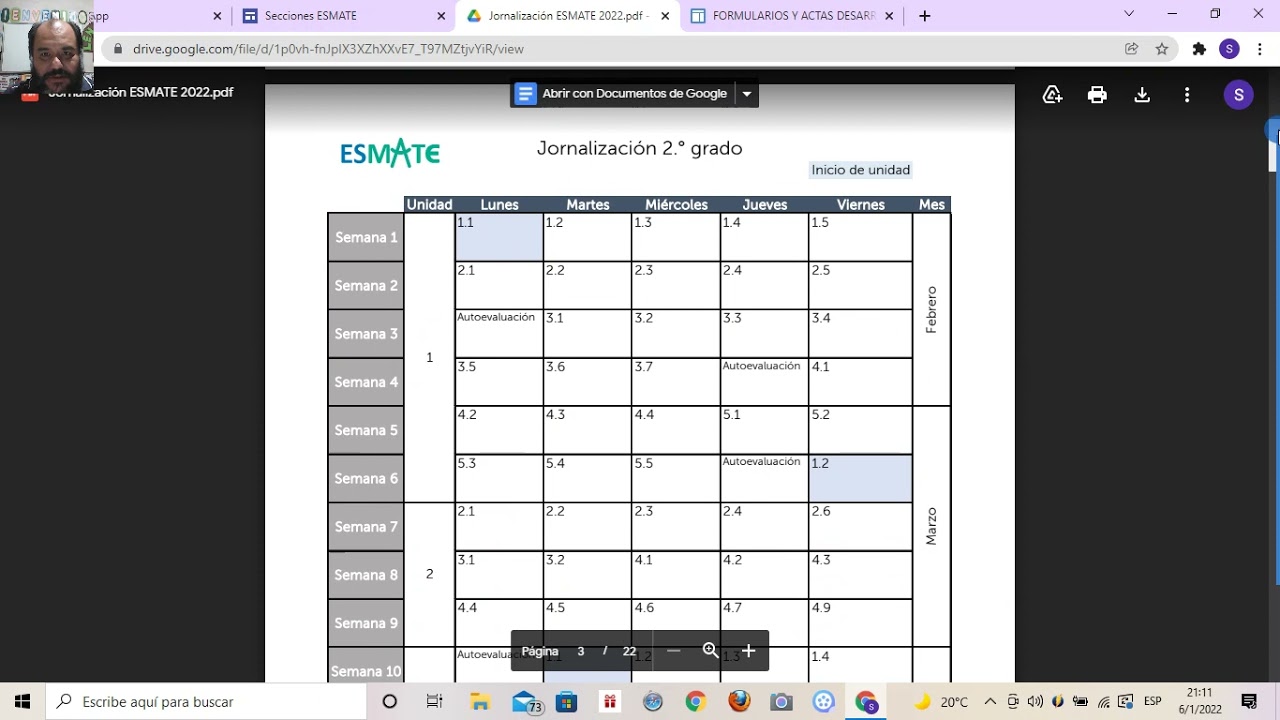The height and width of the screenshot is (720, 1280).
Task: Add shortcut to Drive icon
Action: tap(1052, 95)
